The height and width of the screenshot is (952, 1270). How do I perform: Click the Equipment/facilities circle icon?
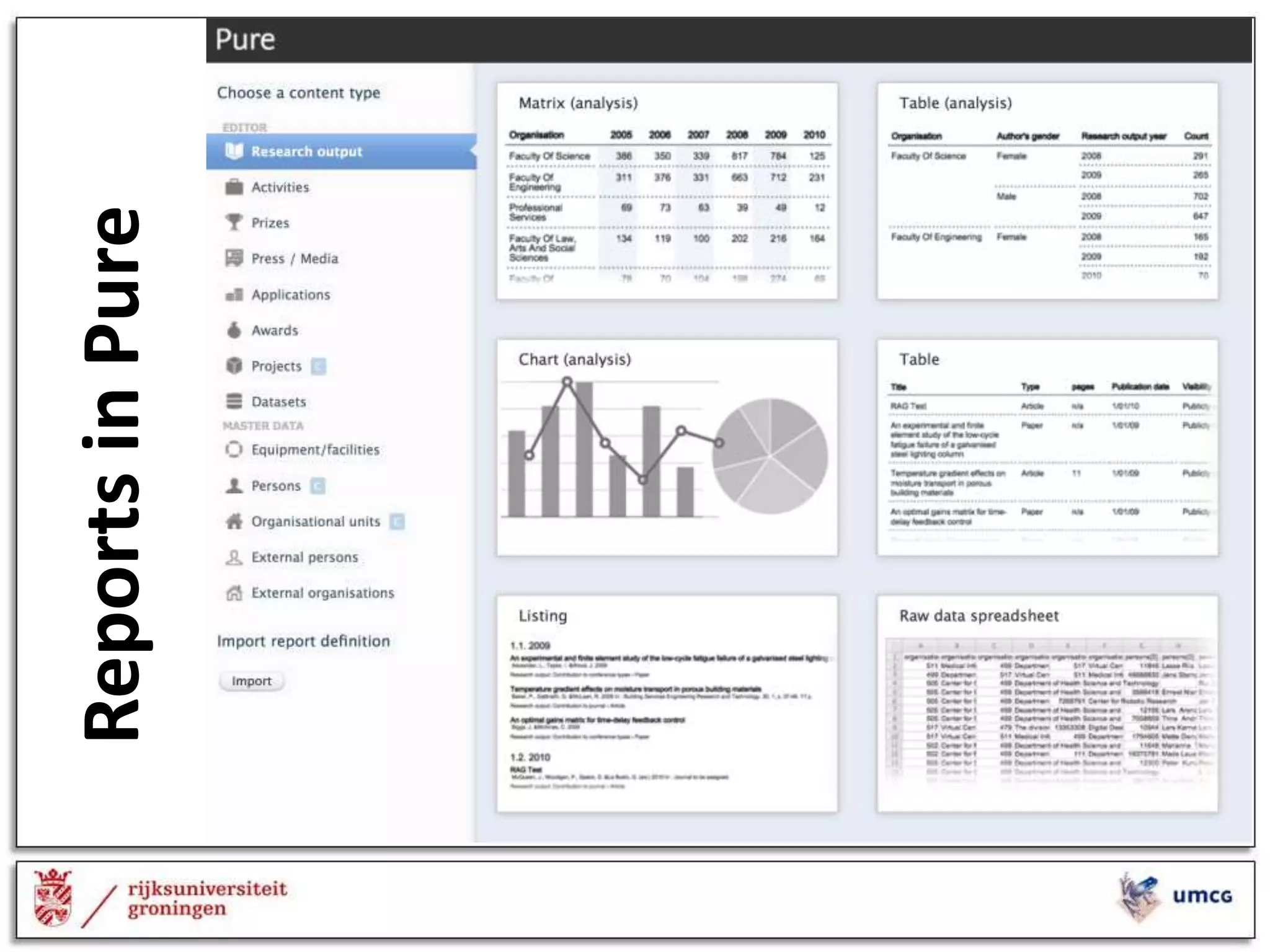234,449
